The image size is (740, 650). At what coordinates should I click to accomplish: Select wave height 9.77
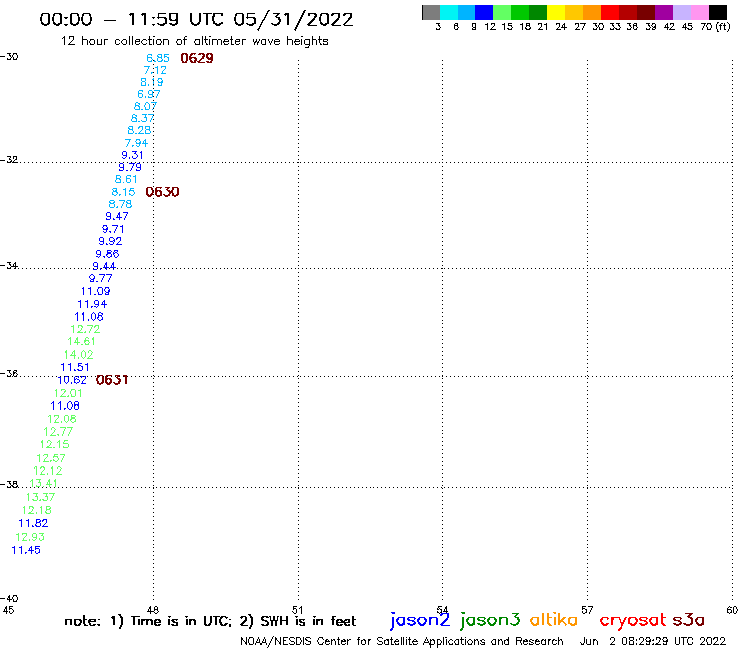[x=101, y=278]
